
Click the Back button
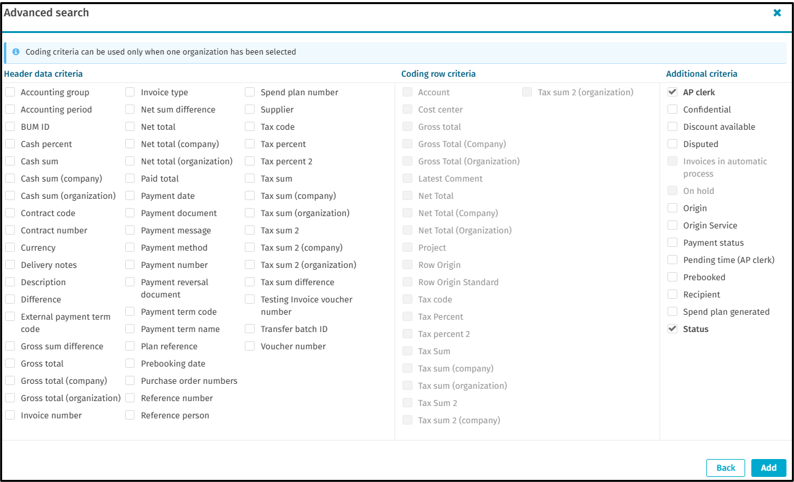725,468
